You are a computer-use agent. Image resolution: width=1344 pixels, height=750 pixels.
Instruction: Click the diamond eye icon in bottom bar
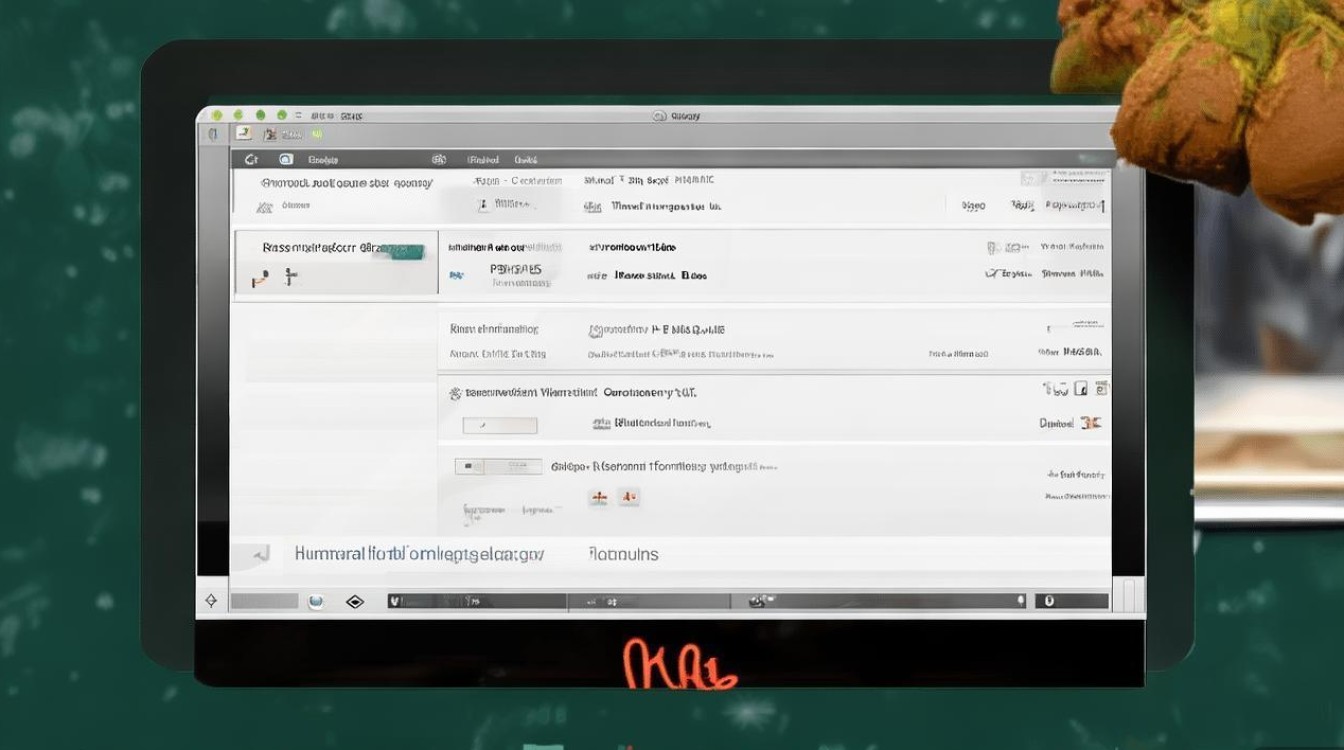click(x=354, y=601)
